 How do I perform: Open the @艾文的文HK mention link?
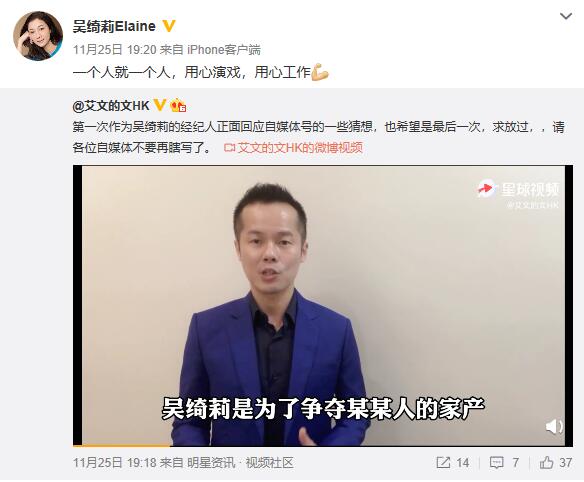111,106
